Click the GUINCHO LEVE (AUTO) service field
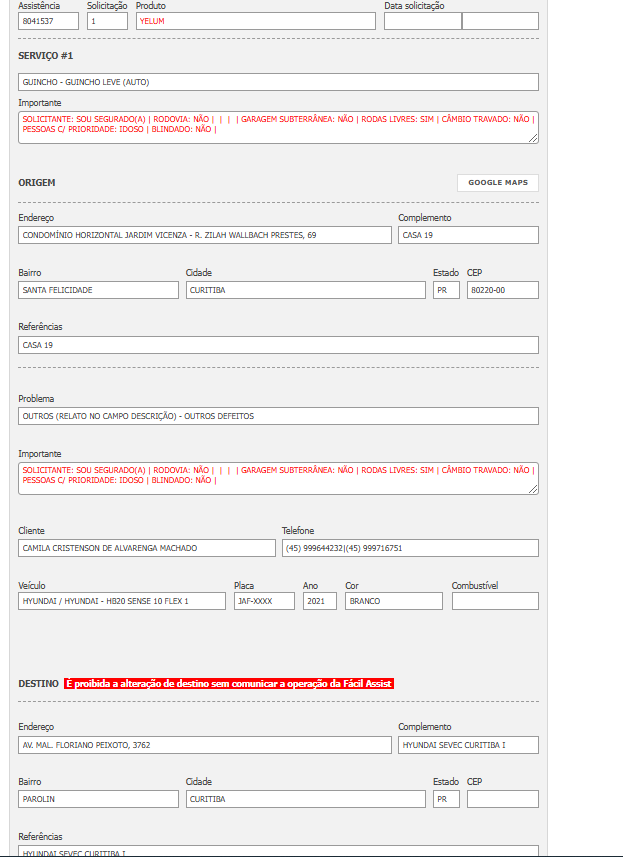The image size is (623, 857). point(278,82)
